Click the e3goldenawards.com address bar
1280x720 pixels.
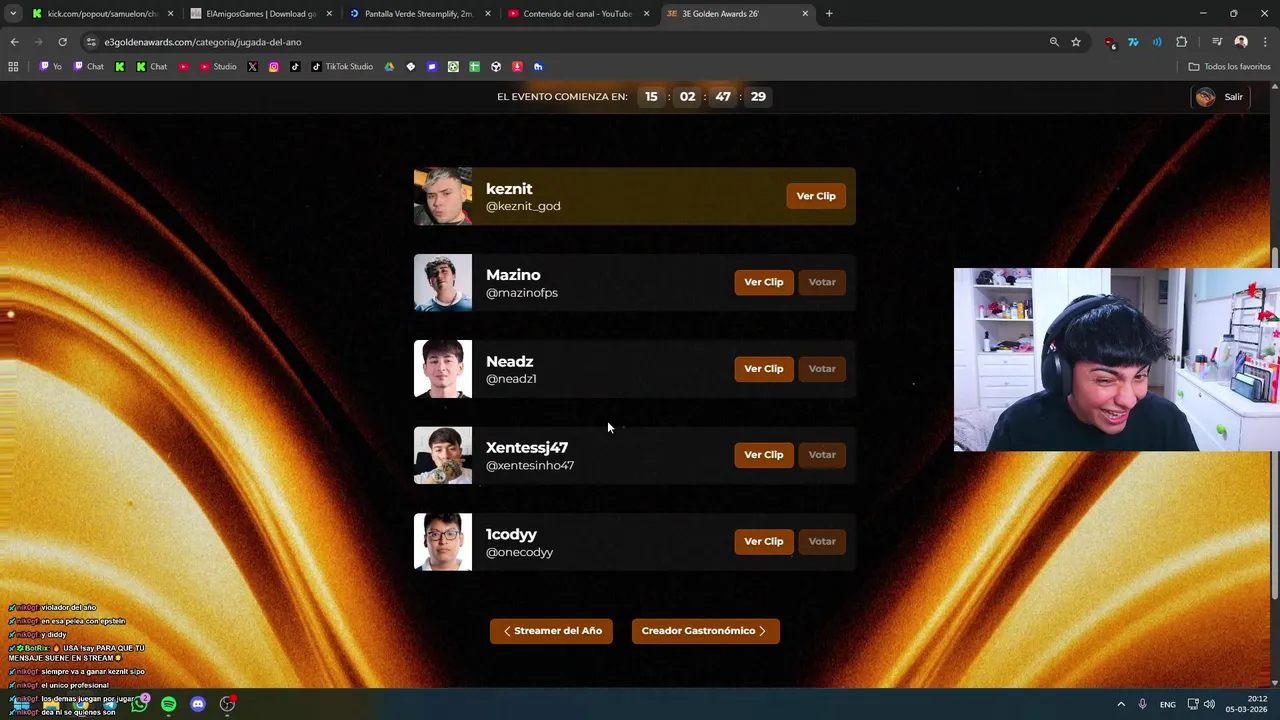coord(560,42)
